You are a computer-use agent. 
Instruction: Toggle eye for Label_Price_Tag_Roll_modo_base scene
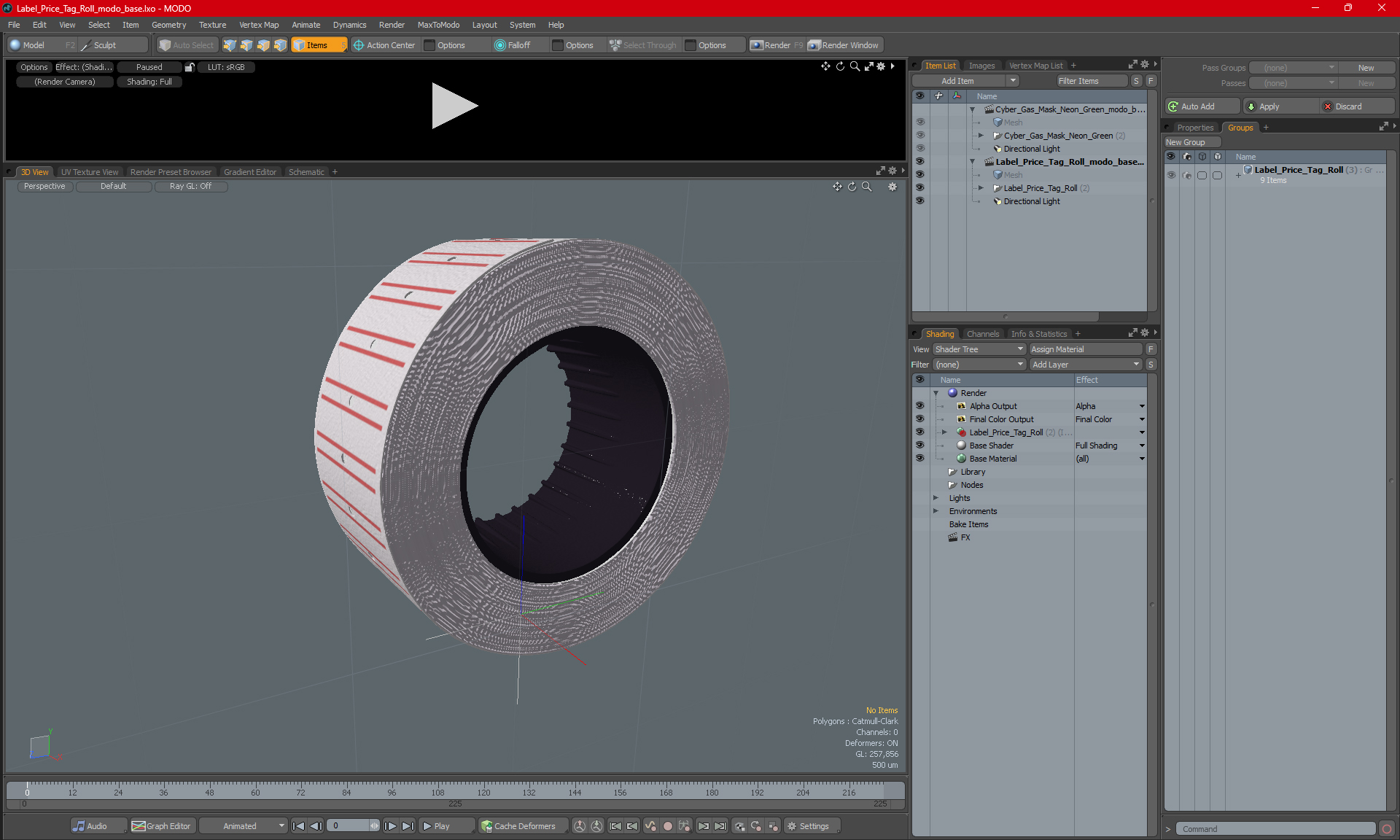(x=919, y=162)
